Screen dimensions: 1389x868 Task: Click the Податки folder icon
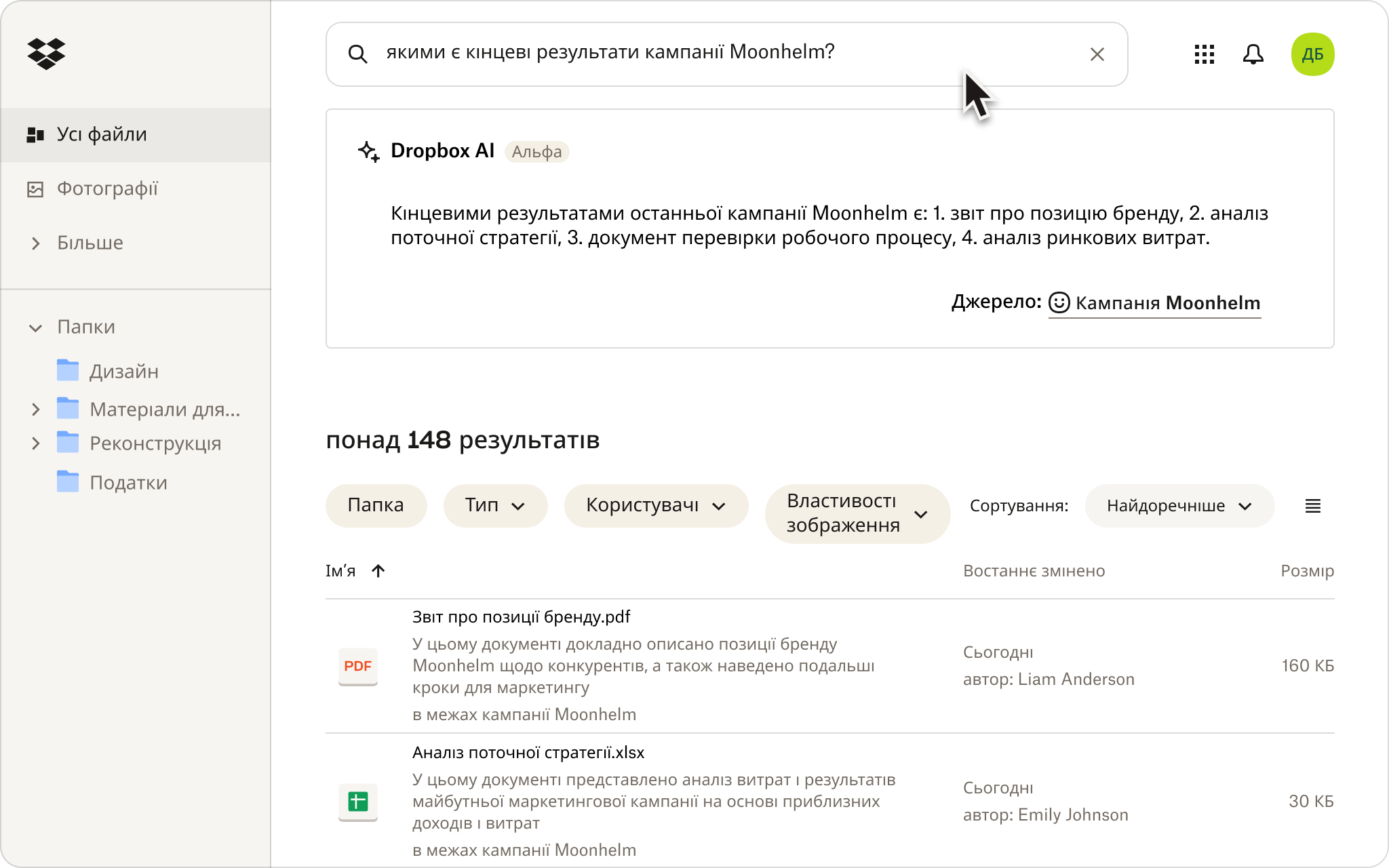68,481
